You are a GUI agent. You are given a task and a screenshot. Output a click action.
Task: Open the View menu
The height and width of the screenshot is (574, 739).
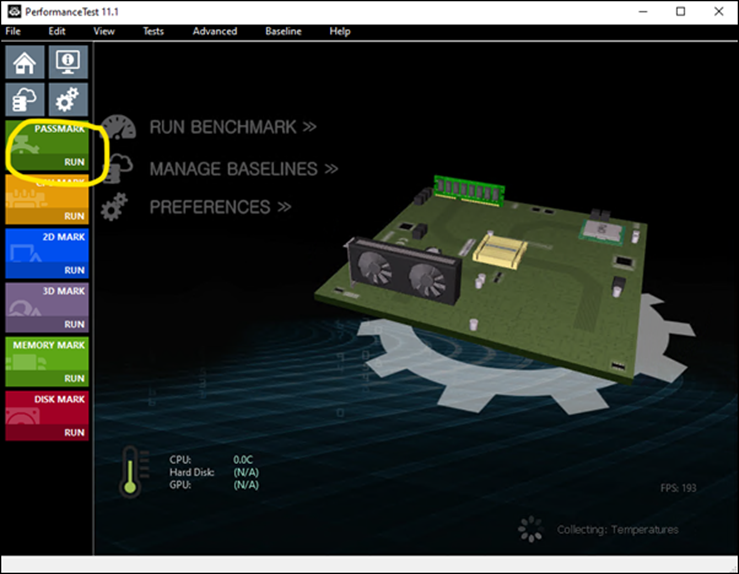104,32
